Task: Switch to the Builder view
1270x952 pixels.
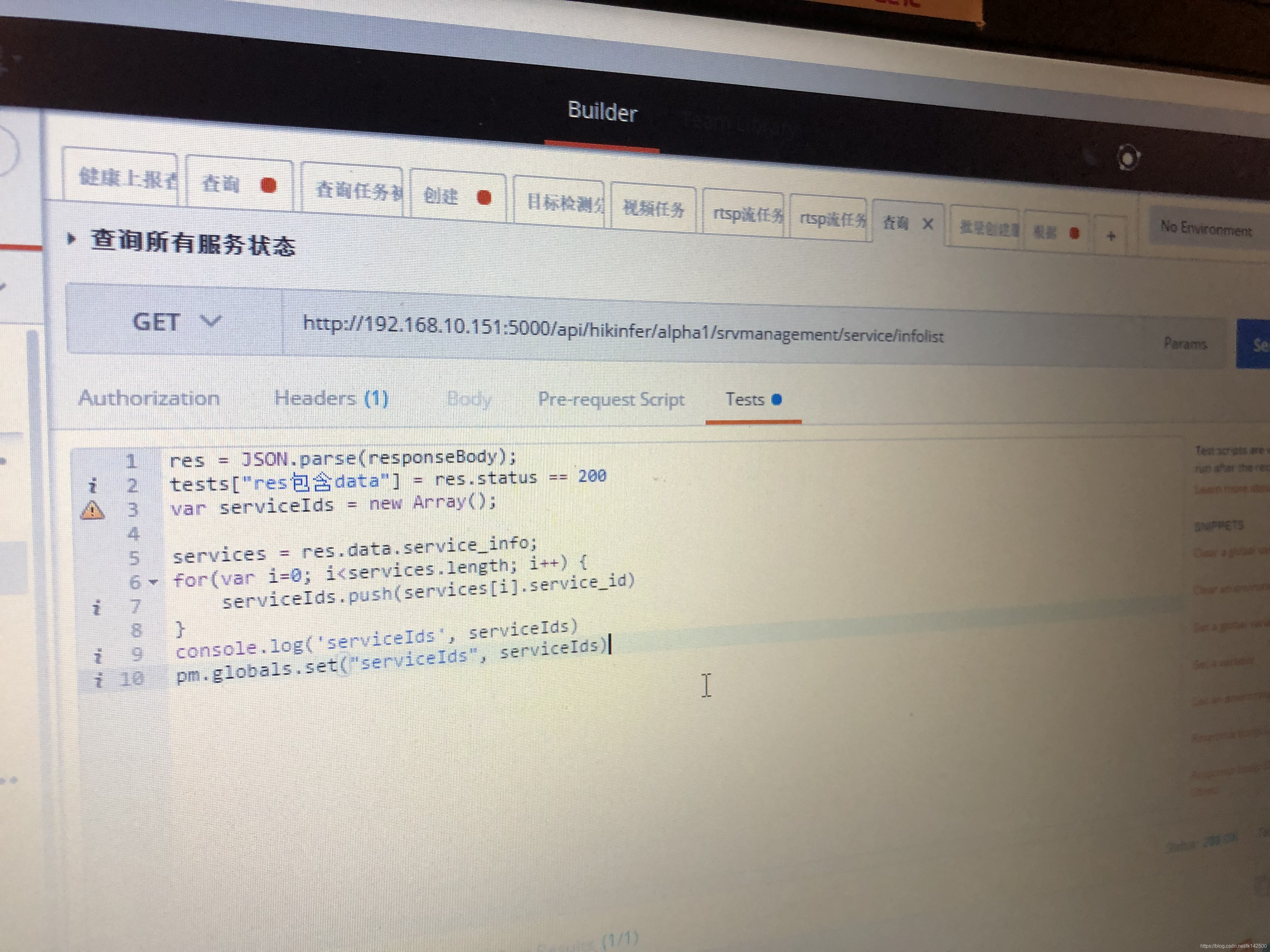Action: (x=602, y=111)
